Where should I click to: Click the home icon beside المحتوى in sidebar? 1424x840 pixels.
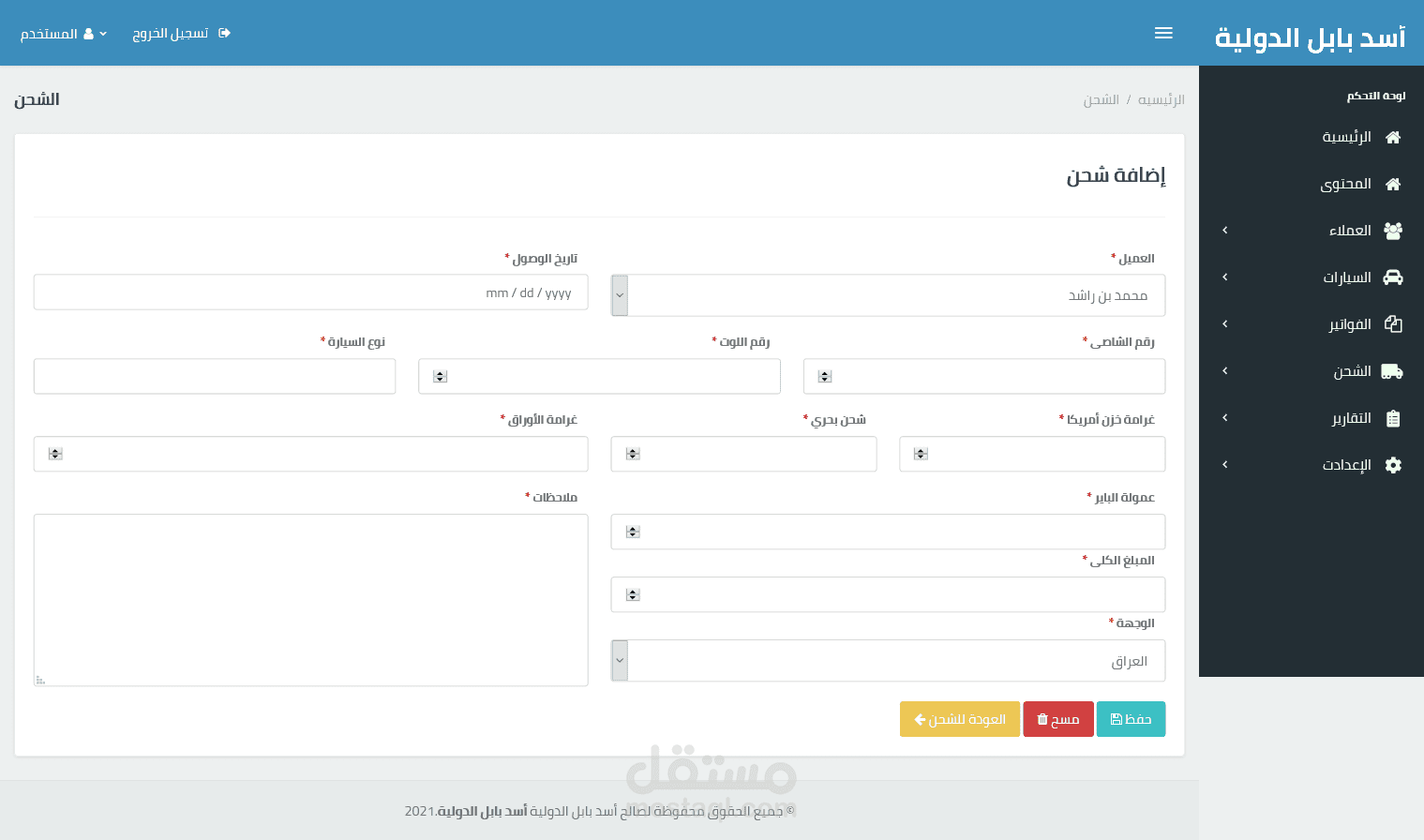point(1393,184)
